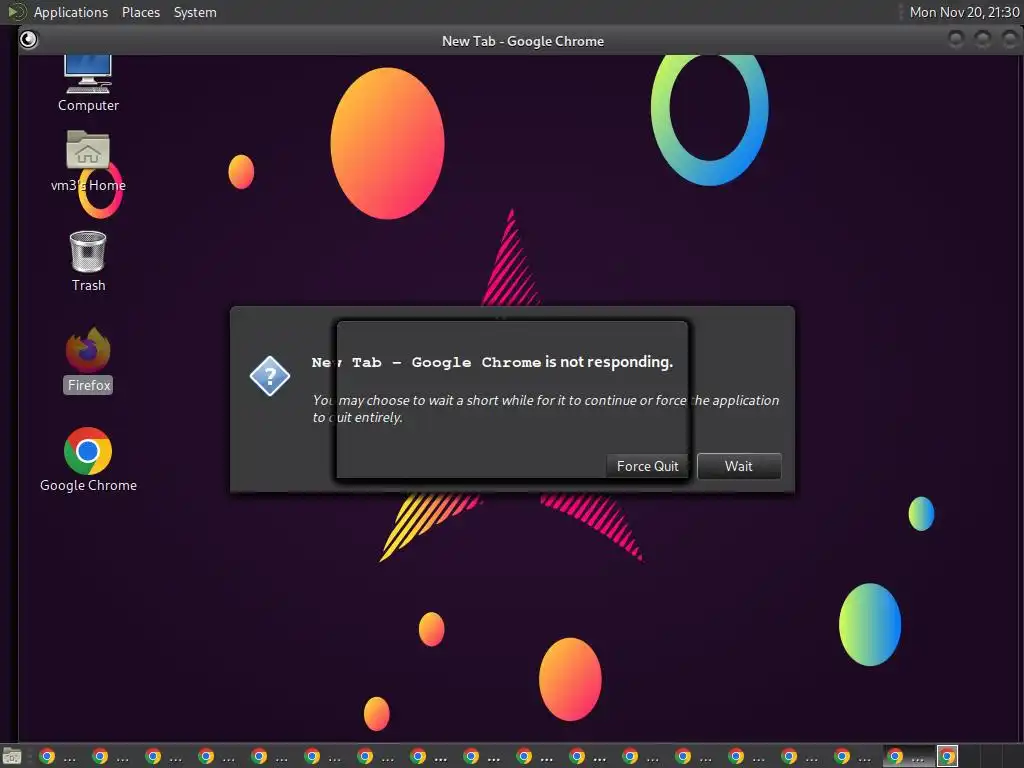Open the Applications menu in the top panel
Viewport: 1024px width, 768px height.
pyautogui.click(x=71, y=12)
